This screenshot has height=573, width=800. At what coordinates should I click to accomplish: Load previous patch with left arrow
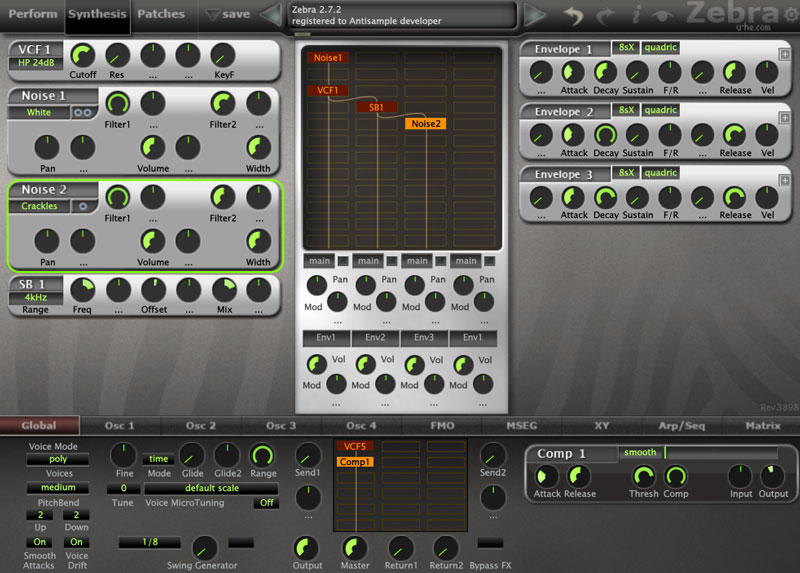[x=271, y=15]
